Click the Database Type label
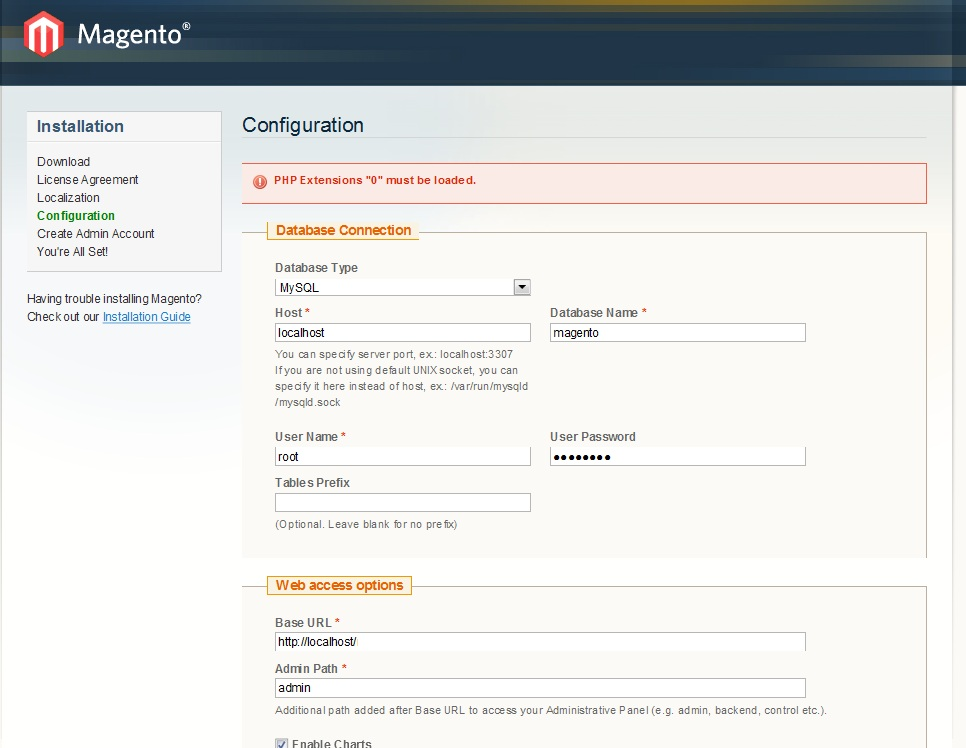966x748 pixels. pyautogui.click(x=316, y=267)
